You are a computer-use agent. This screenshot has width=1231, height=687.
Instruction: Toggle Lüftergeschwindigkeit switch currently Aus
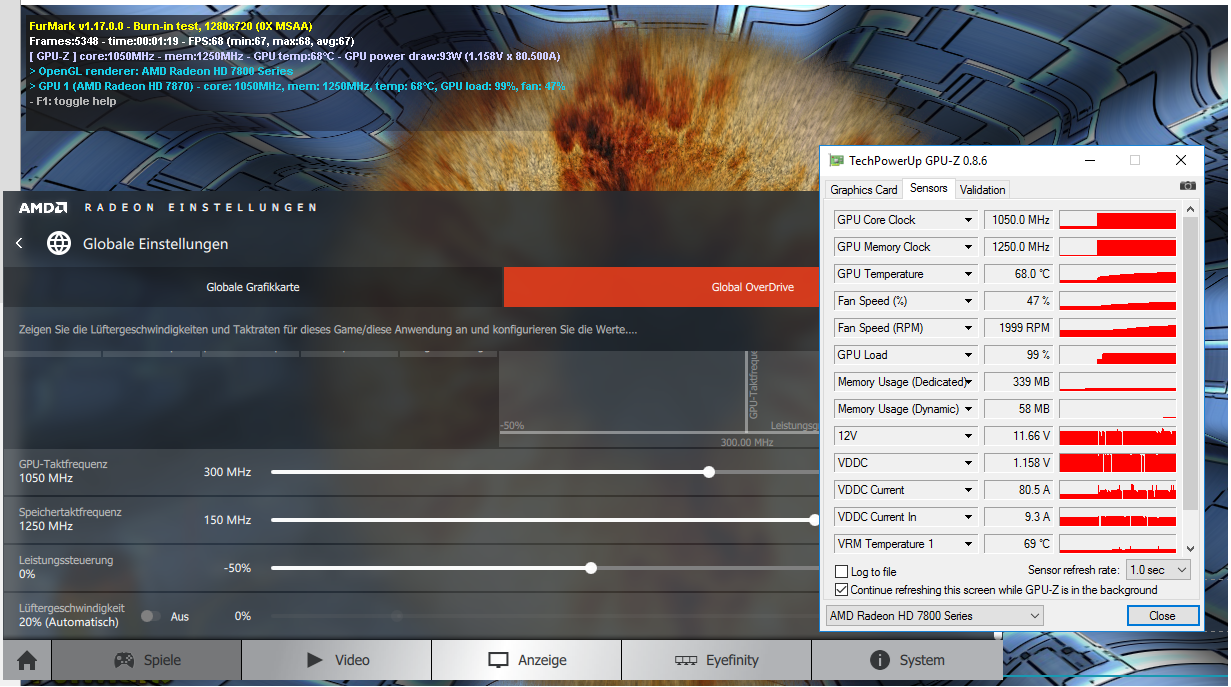150,616
